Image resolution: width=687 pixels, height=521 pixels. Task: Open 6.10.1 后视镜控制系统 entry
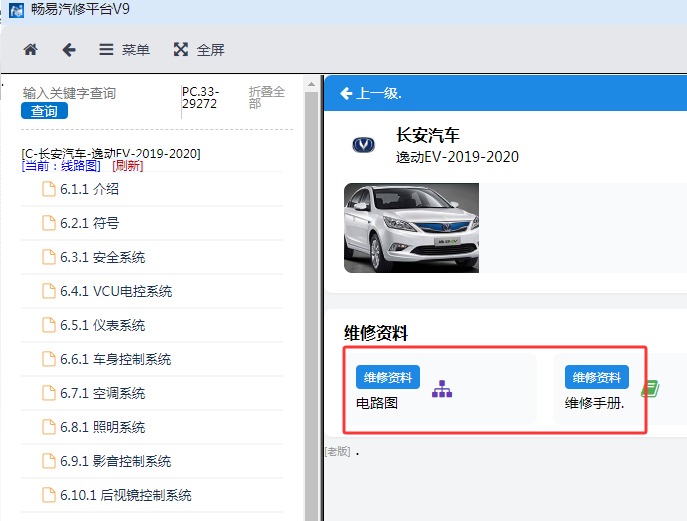pyautogui.click(x=152, y=495)
